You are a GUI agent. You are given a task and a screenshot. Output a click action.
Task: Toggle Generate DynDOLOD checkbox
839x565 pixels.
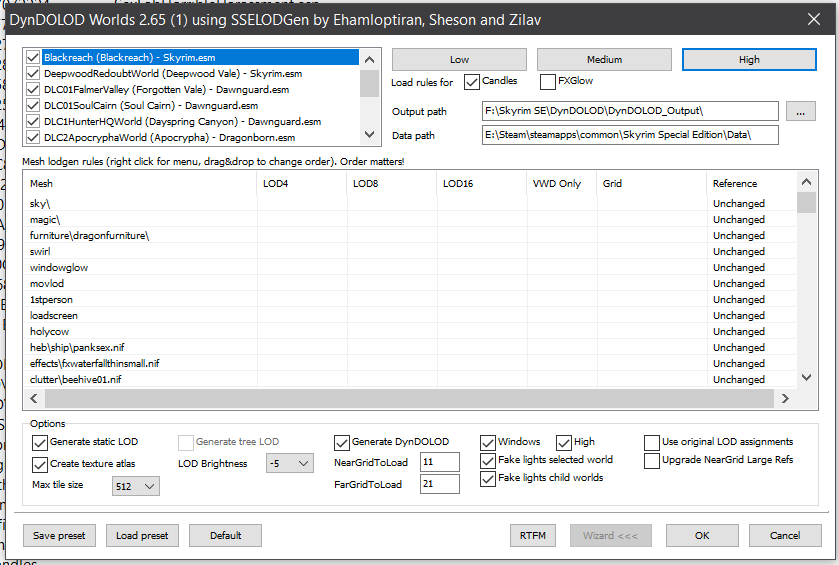(341, 442)
